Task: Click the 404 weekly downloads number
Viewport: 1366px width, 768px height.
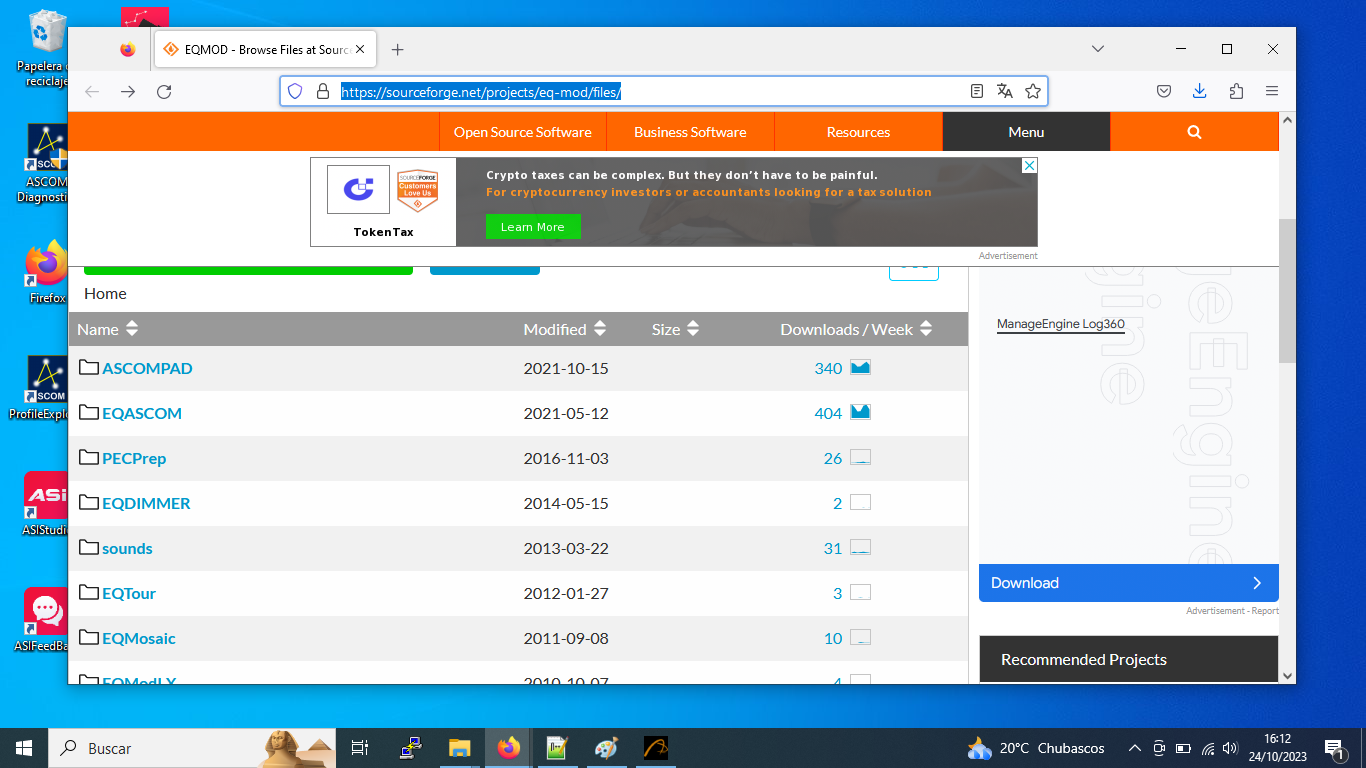Action: (828, 413)
